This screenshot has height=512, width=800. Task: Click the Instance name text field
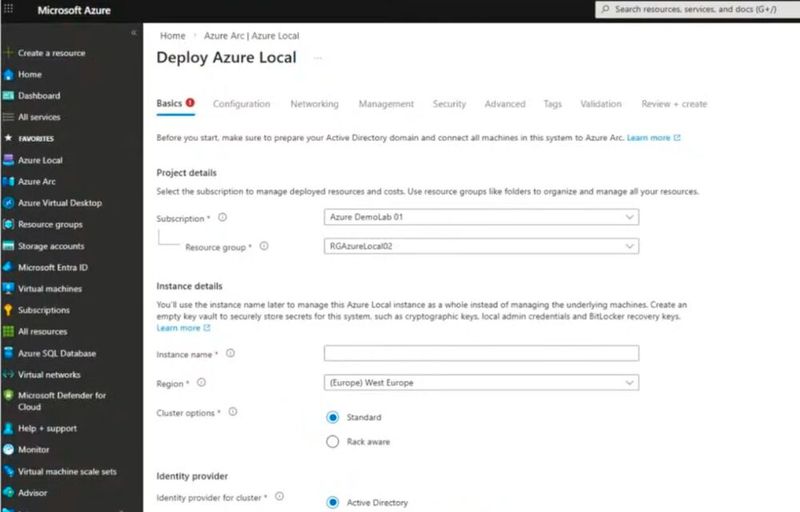pos(481,353)
